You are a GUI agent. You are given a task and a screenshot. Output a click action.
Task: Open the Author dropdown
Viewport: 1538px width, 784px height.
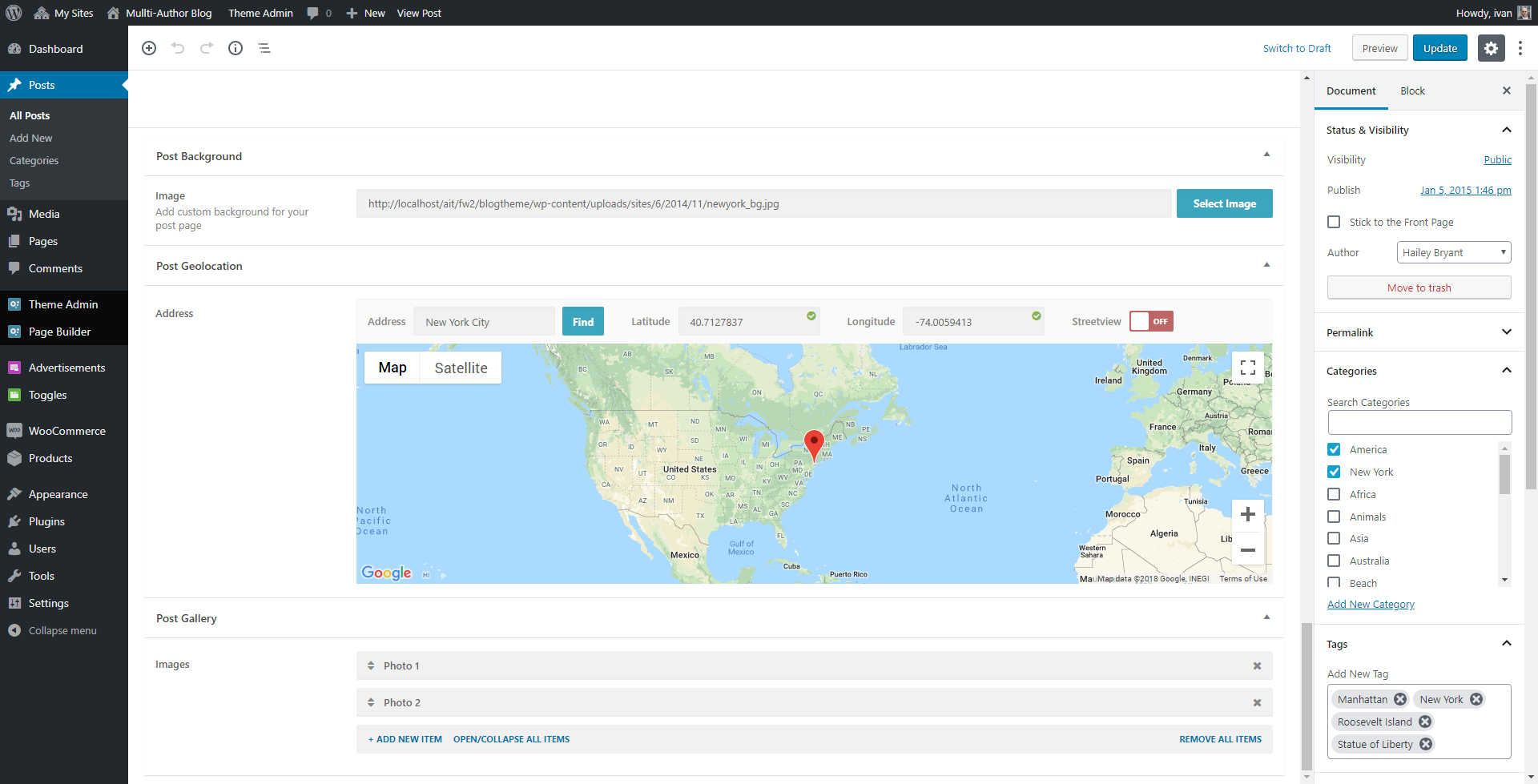pos(1454,252)
